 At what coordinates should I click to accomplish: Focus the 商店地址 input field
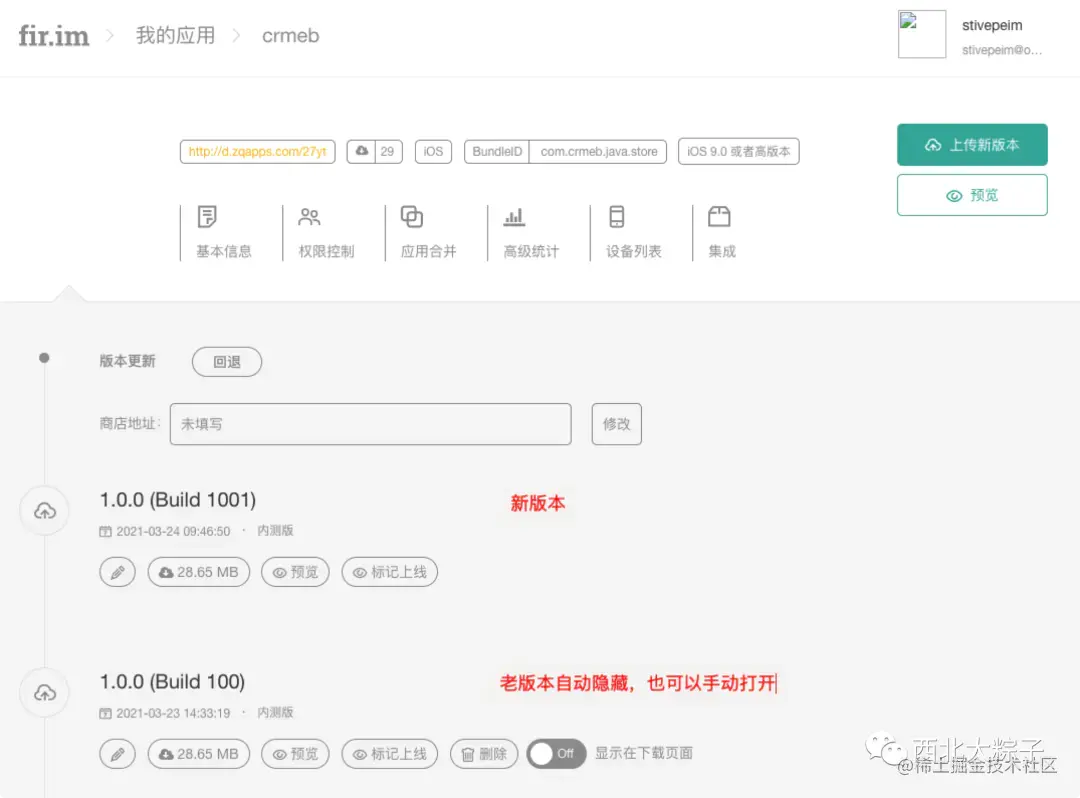pos(371,424)
